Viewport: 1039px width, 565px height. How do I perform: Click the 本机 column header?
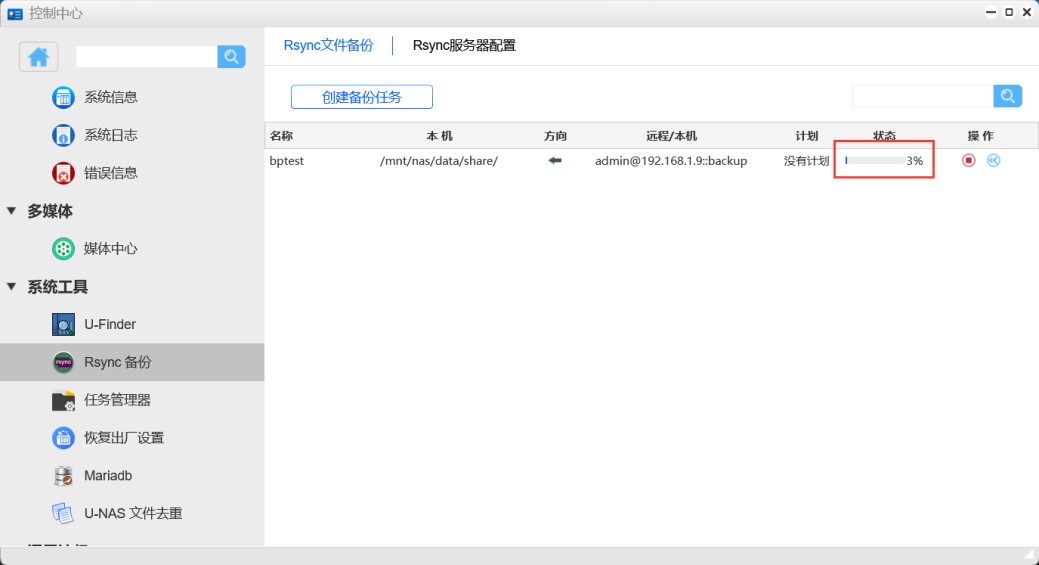[x=439, y=136]
